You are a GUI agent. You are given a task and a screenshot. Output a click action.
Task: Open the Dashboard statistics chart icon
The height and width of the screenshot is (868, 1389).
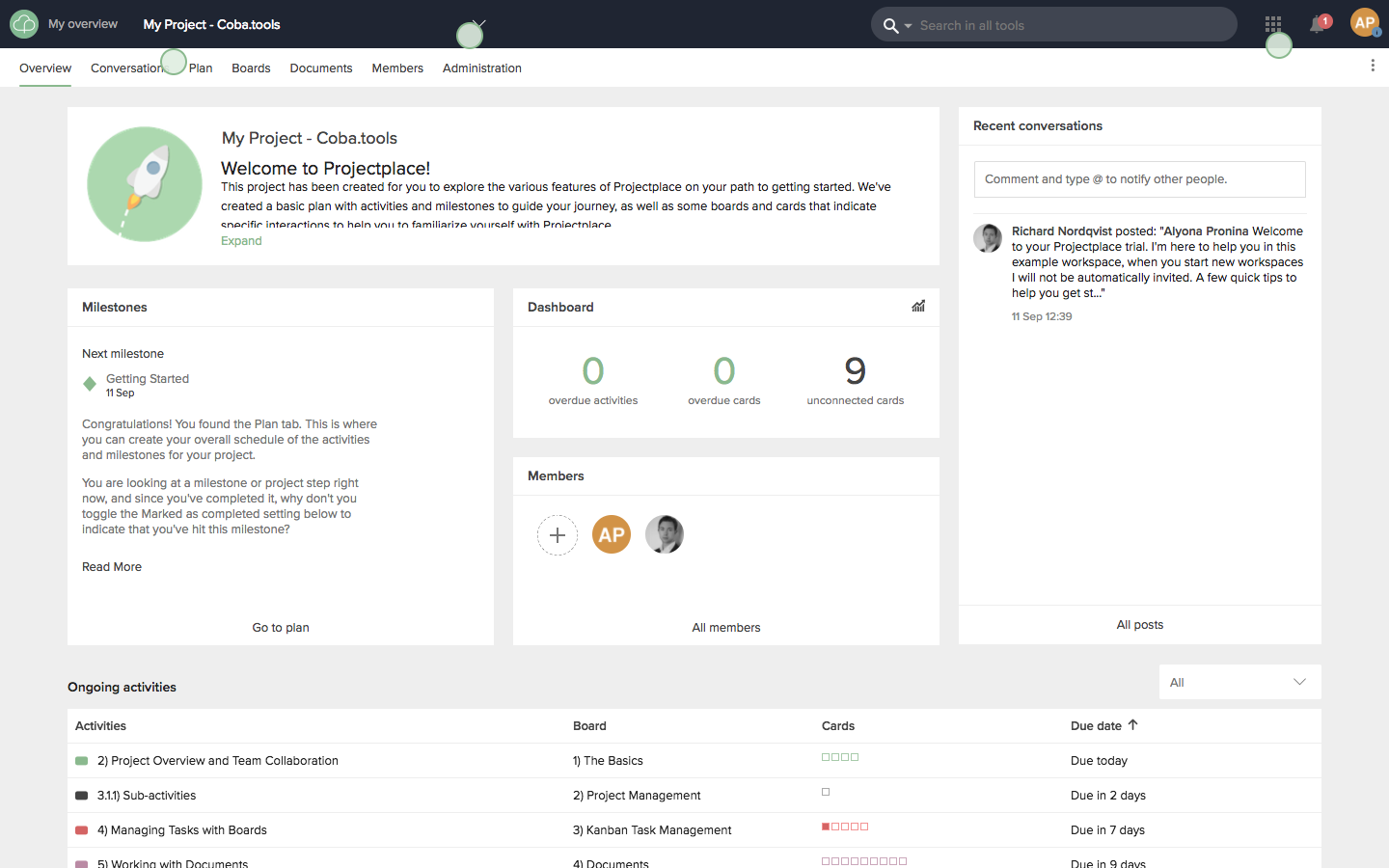tap(917, 306)
